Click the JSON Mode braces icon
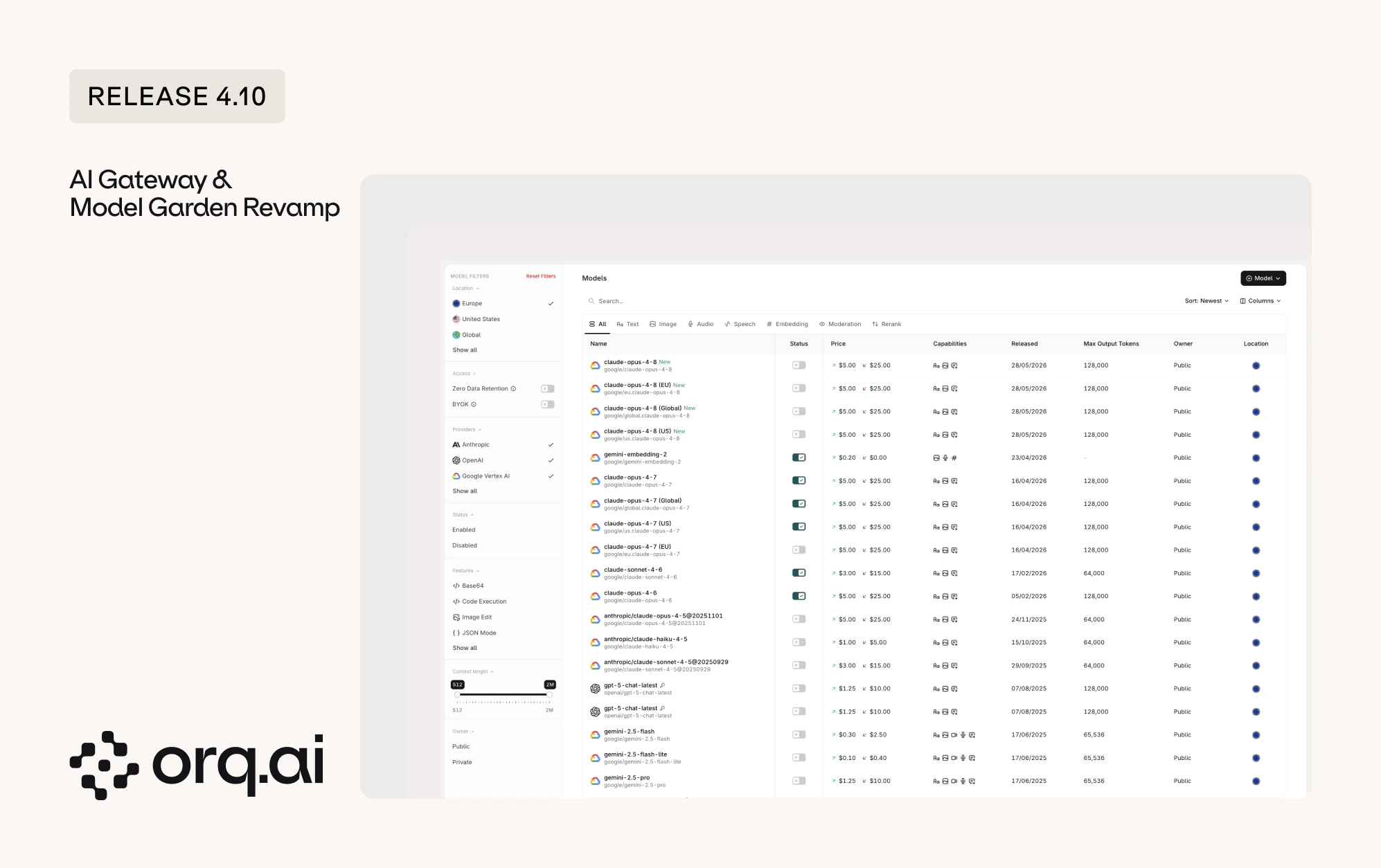 (456, 633)
